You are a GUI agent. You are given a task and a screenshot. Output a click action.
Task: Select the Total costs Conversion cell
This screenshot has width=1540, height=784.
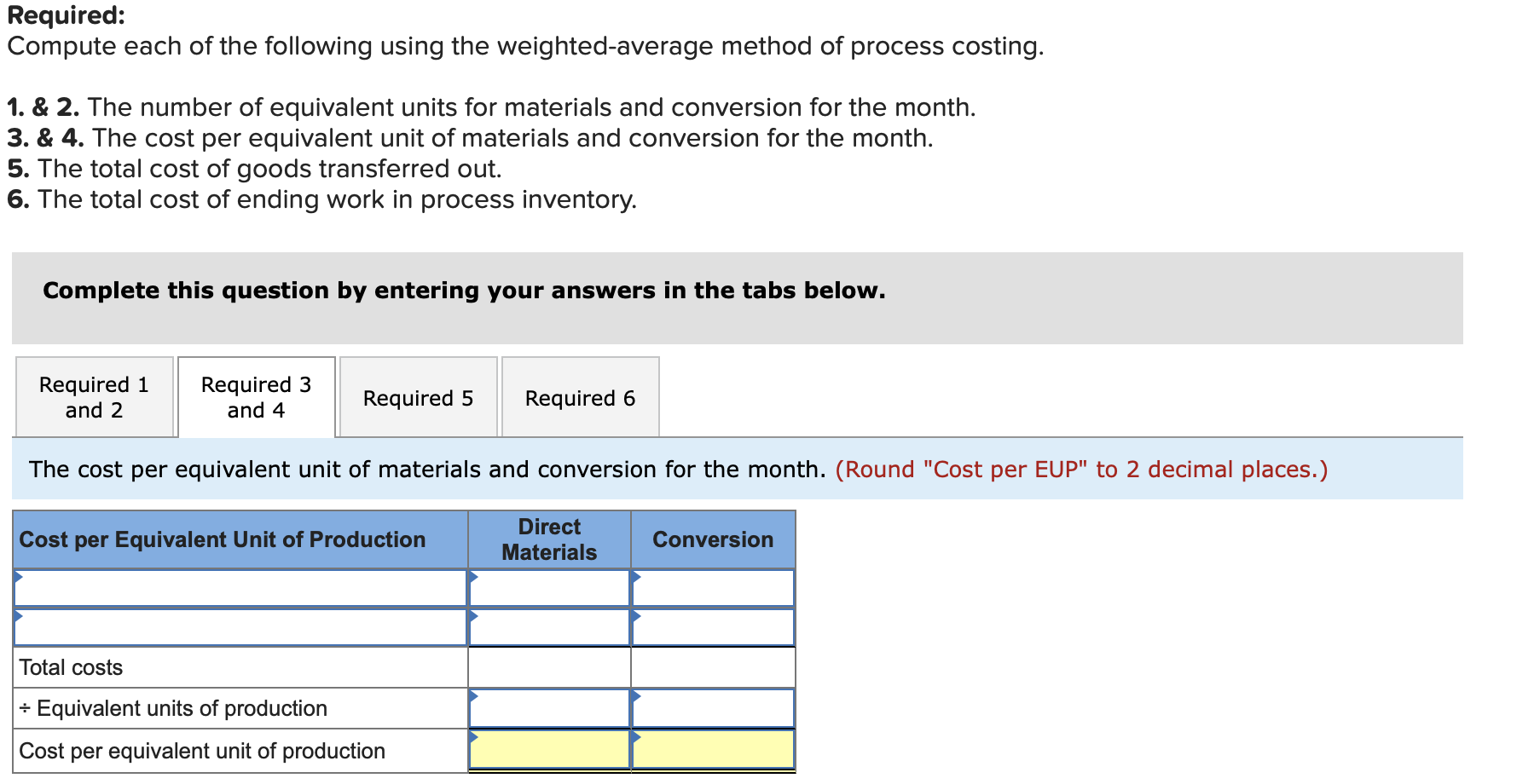click(x=714, y=667)
